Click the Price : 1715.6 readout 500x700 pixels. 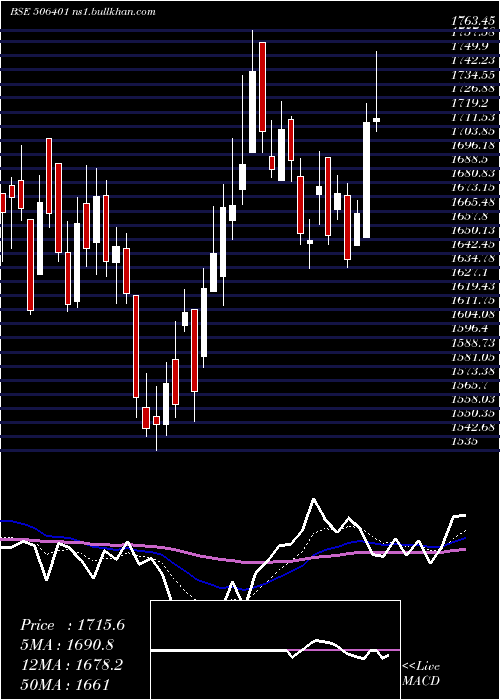72,625
